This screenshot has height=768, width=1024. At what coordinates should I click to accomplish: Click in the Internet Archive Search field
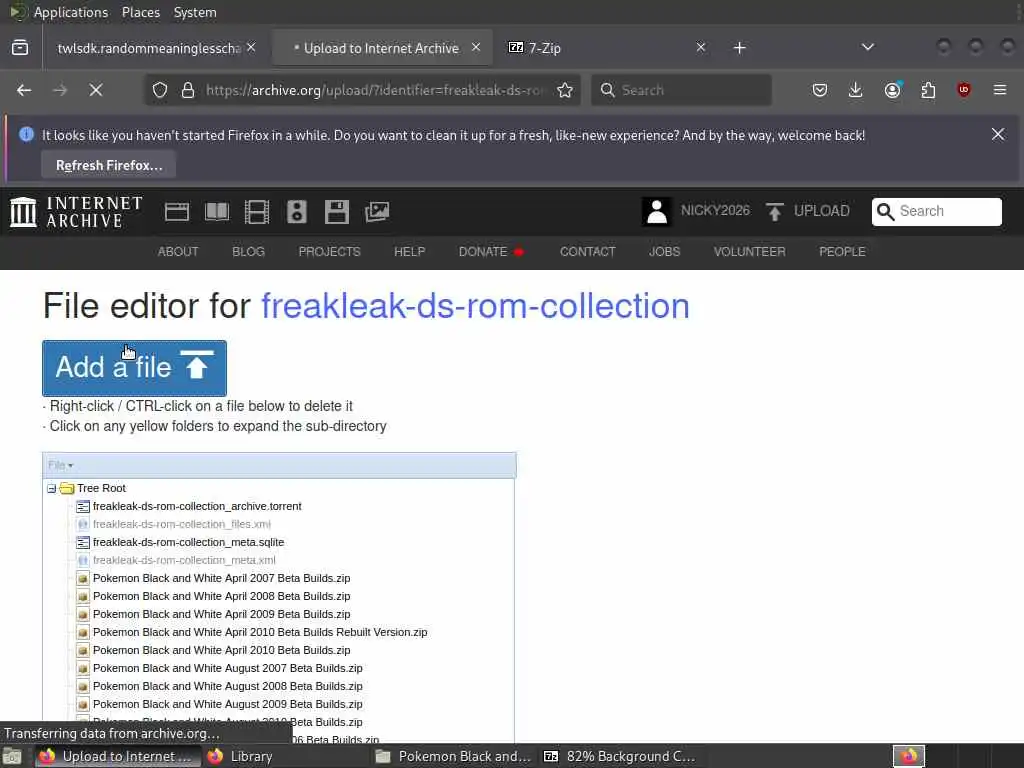936,212
